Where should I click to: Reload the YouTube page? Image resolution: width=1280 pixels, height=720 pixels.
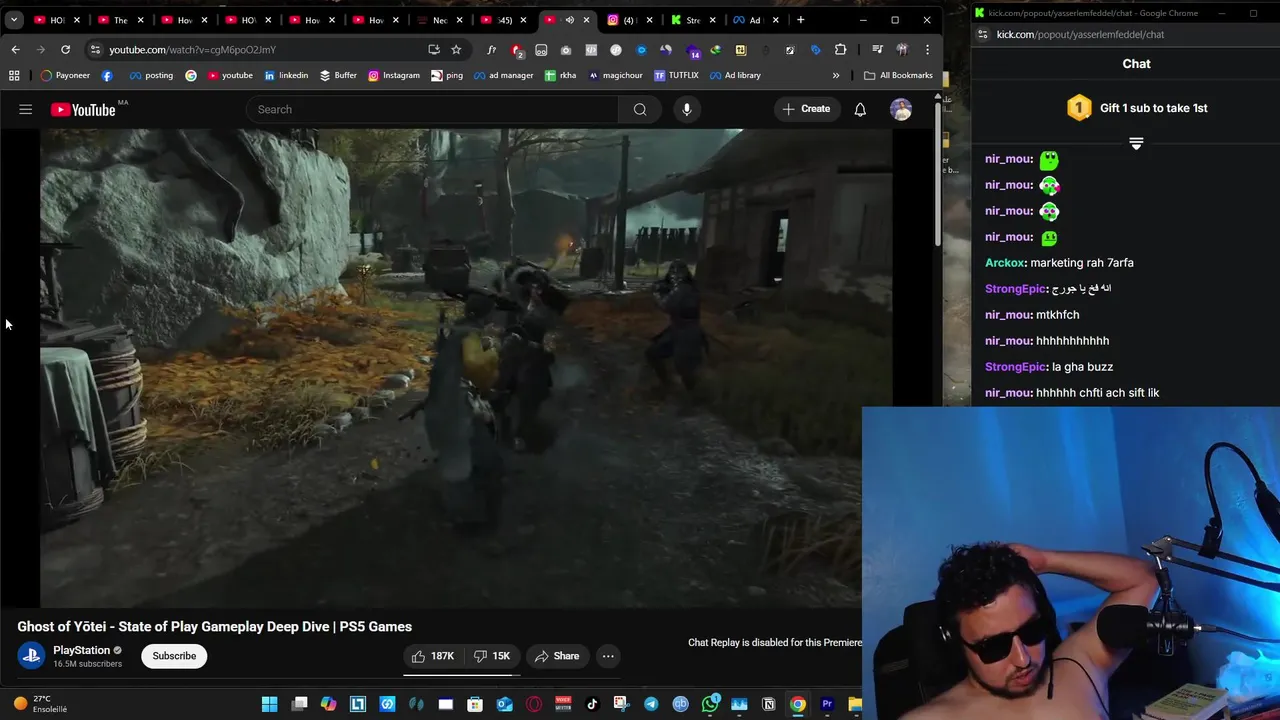[65, 50]
